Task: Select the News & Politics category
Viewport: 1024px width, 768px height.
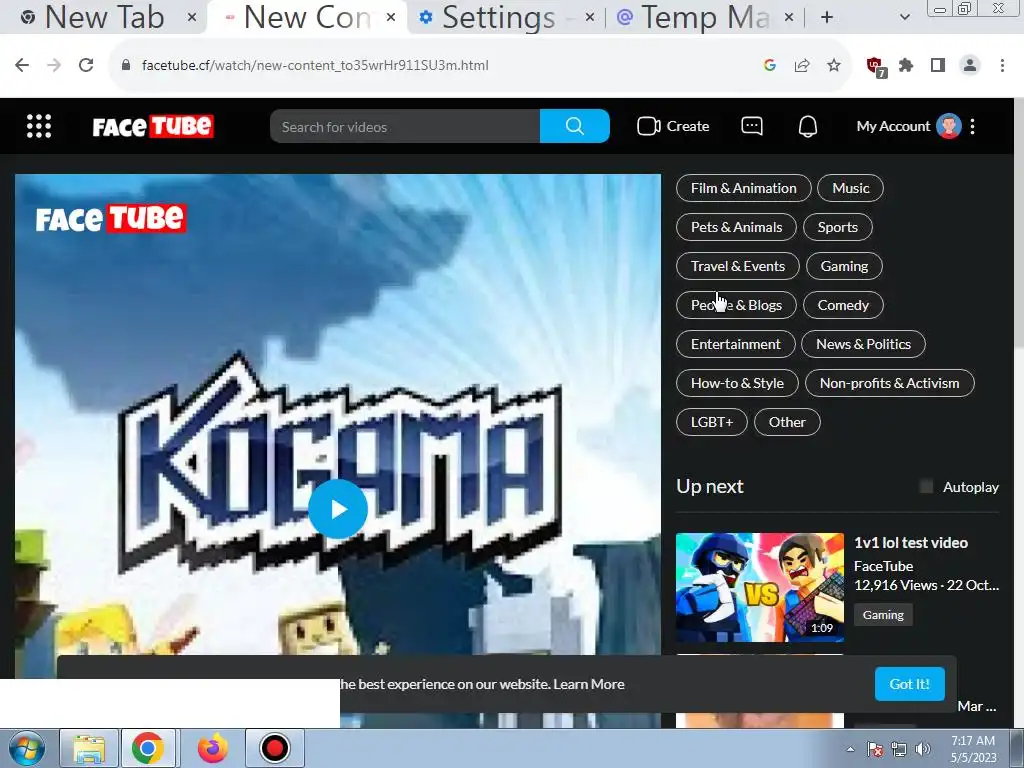Action: (863, 344)
